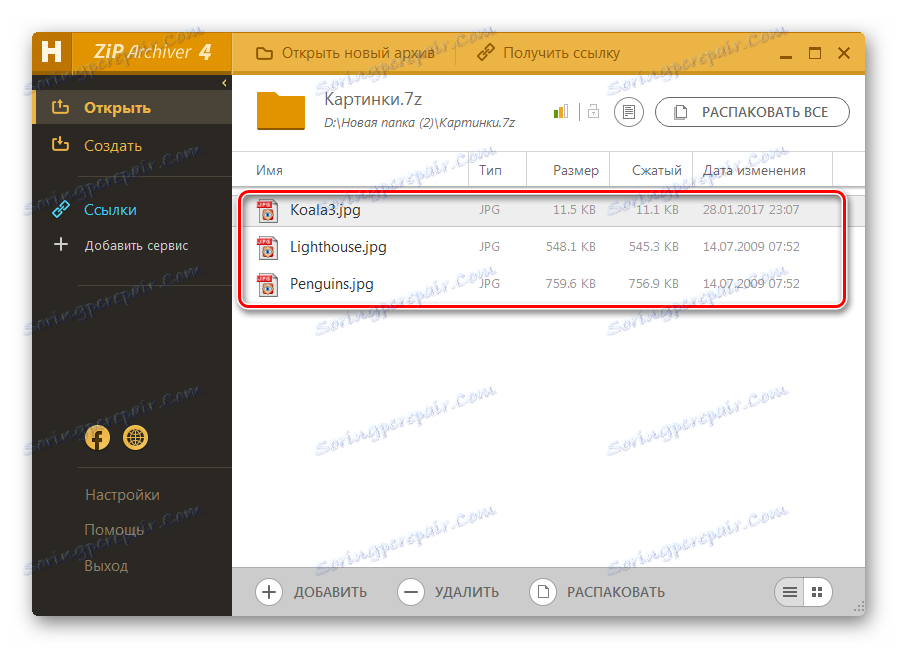Click the link icon beside Получить ссылку
This screenshot has width=898, height=649.
coord(486,53)
